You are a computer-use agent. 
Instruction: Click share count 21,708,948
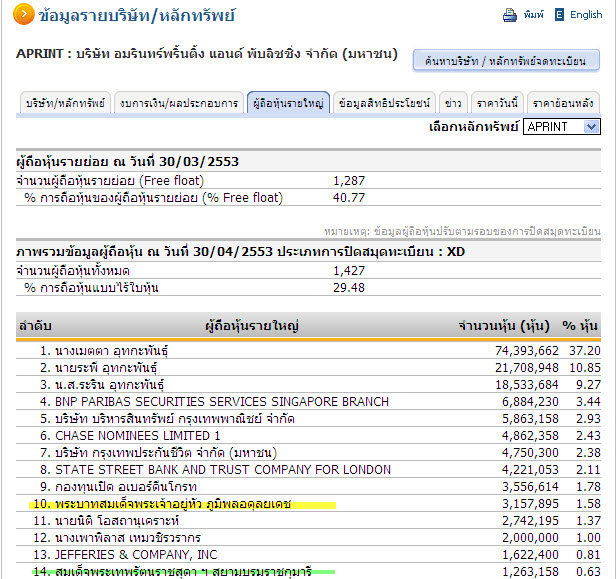point(526,368)
